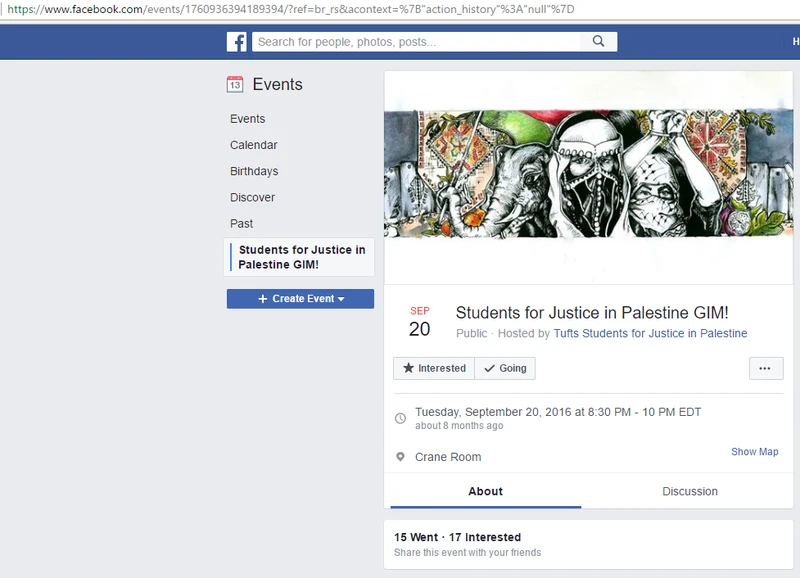The height and width of the screenshot is (578, 800).
Task: Click the Share this event with your friends text
Action: coord(467,552)
